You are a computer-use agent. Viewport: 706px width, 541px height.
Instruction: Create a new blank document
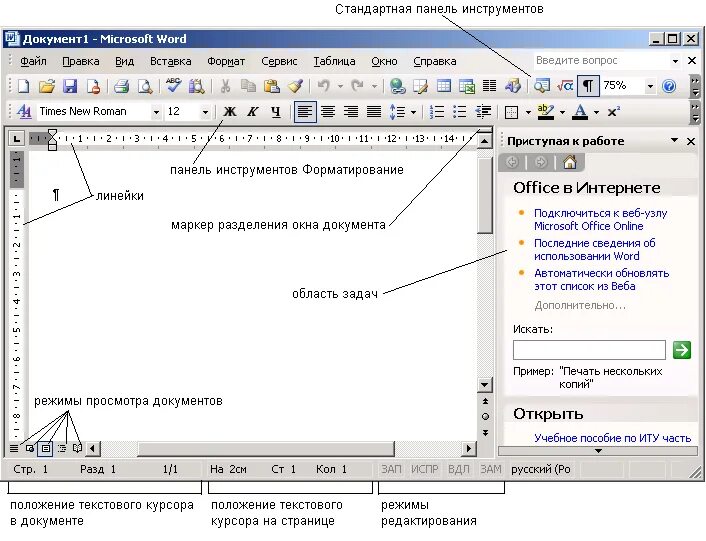(x=23, y=86)
